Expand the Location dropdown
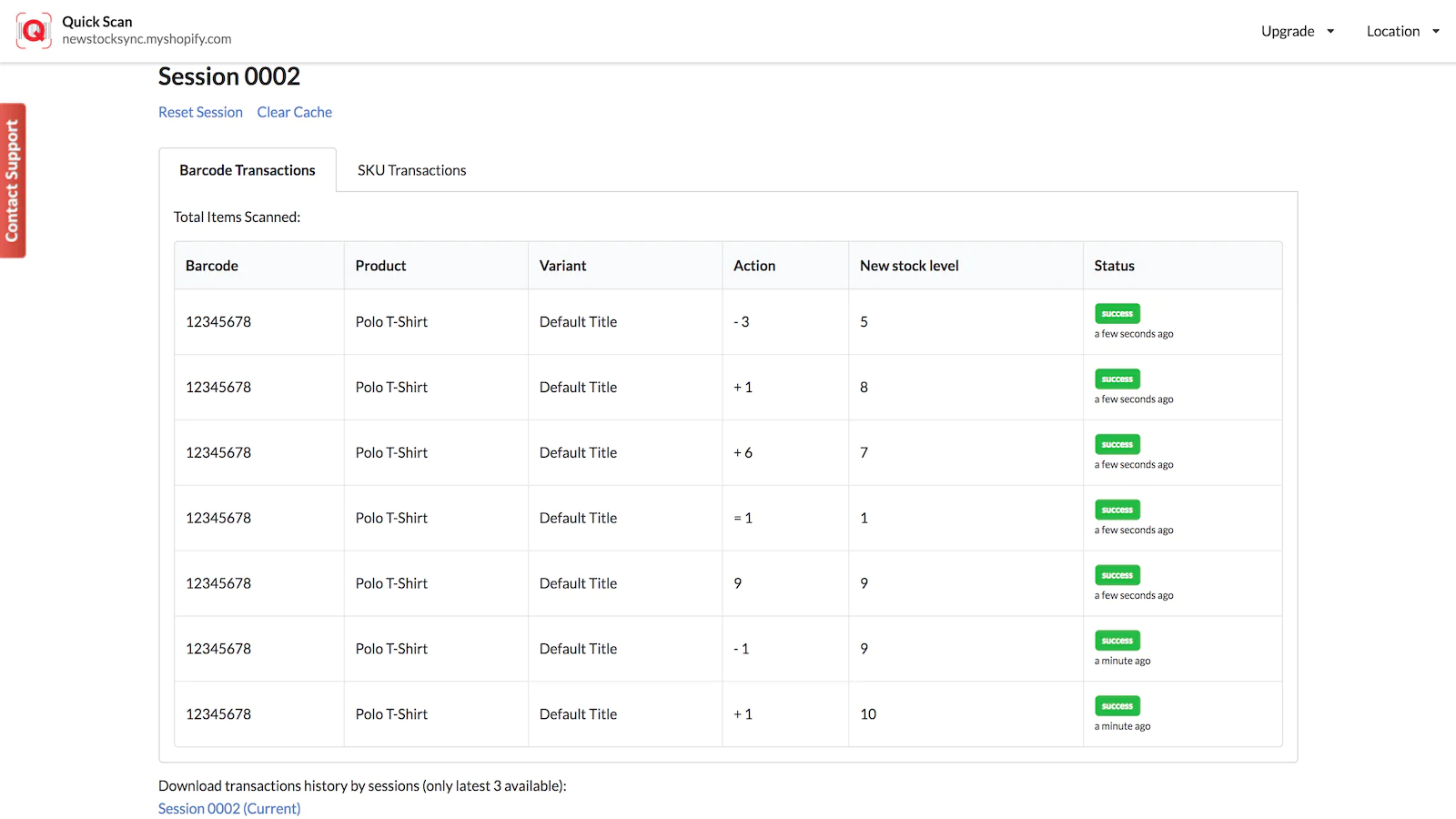1456x819 pixels. (x=1392, y=31)
